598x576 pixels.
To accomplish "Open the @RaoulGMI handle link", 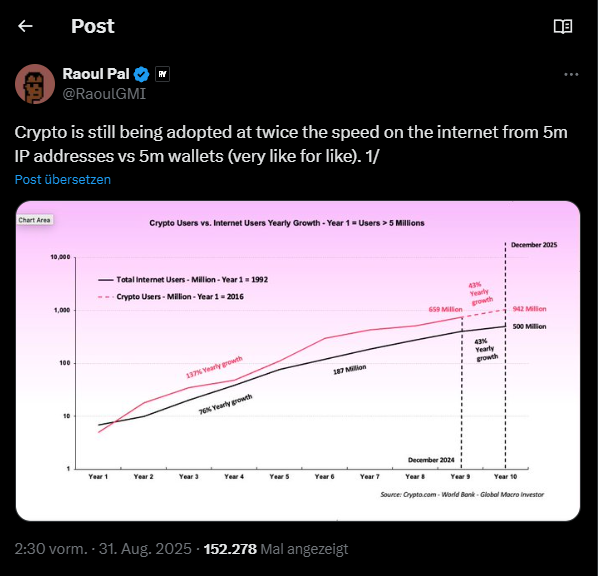I will [104, 94].
